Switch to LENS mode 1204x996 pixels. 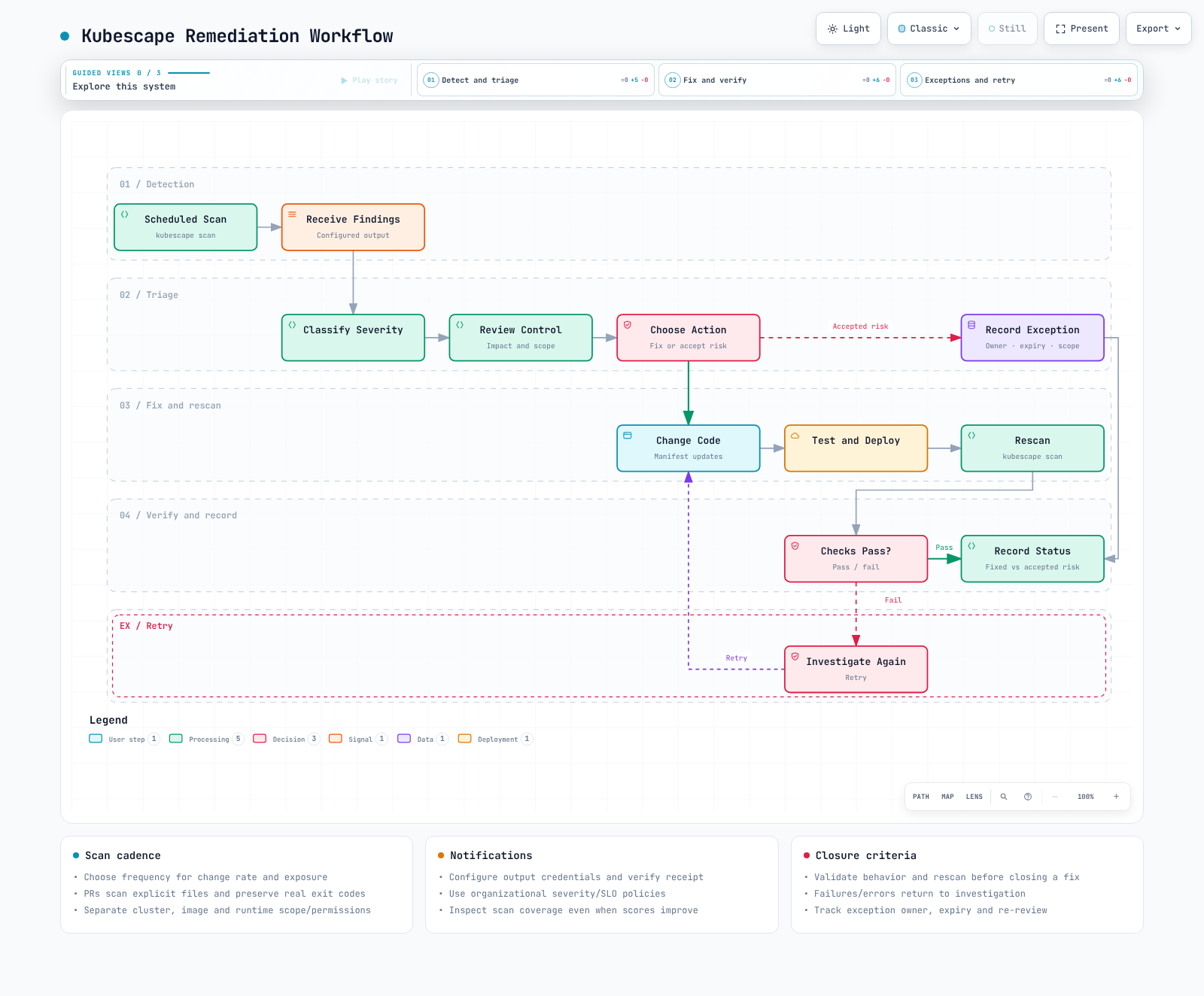[974, 797]
